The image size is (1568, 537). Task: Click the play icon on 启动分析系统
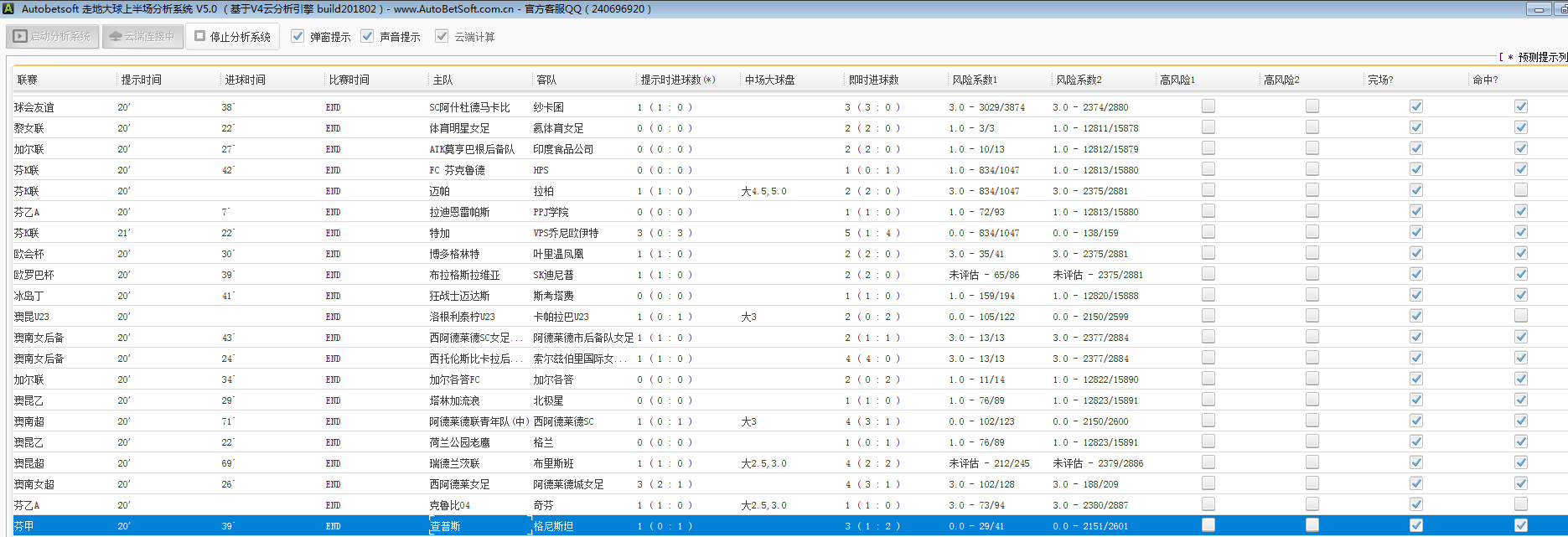tap(20, 37)
